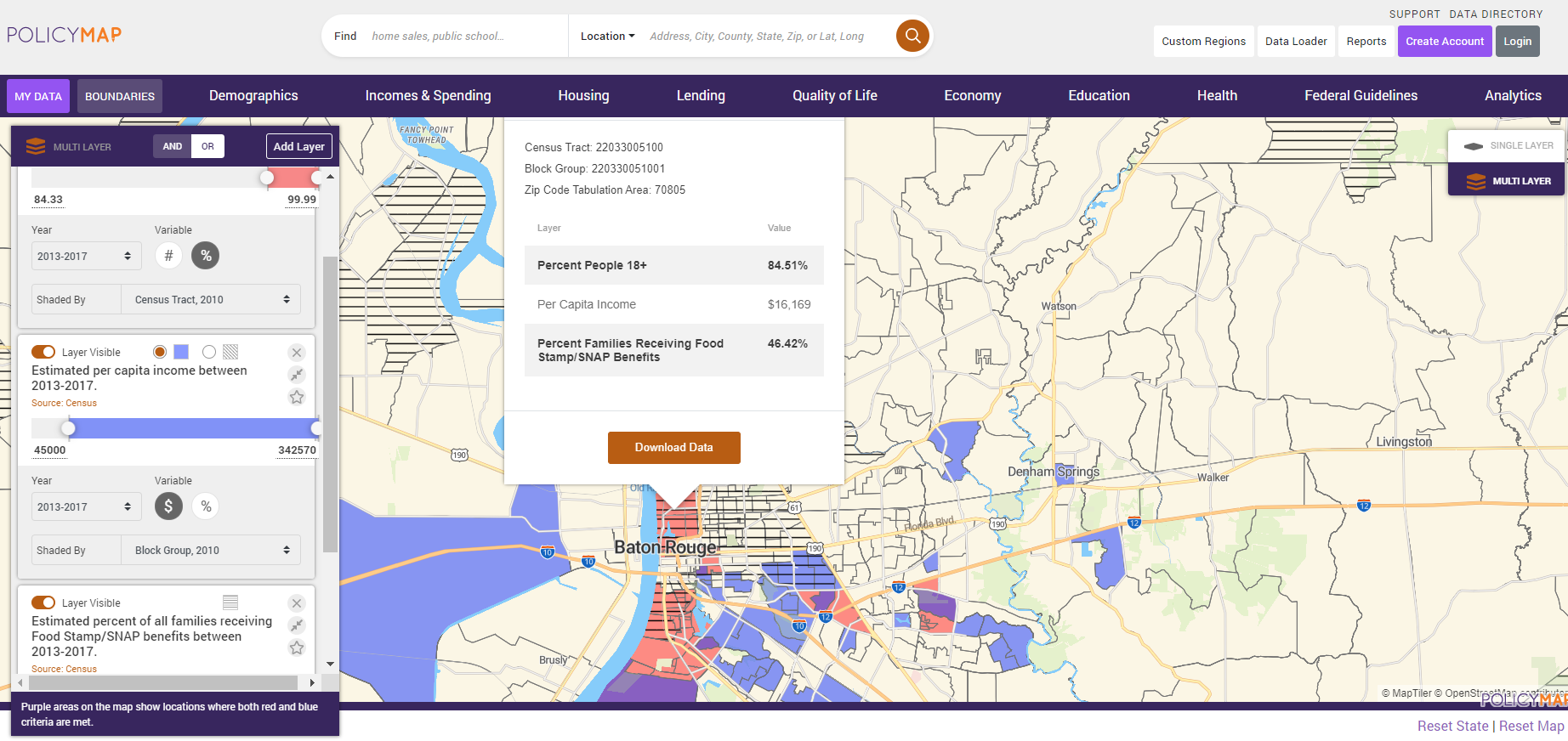
Task: Open the Data Loader
Action: [1296, 41]
